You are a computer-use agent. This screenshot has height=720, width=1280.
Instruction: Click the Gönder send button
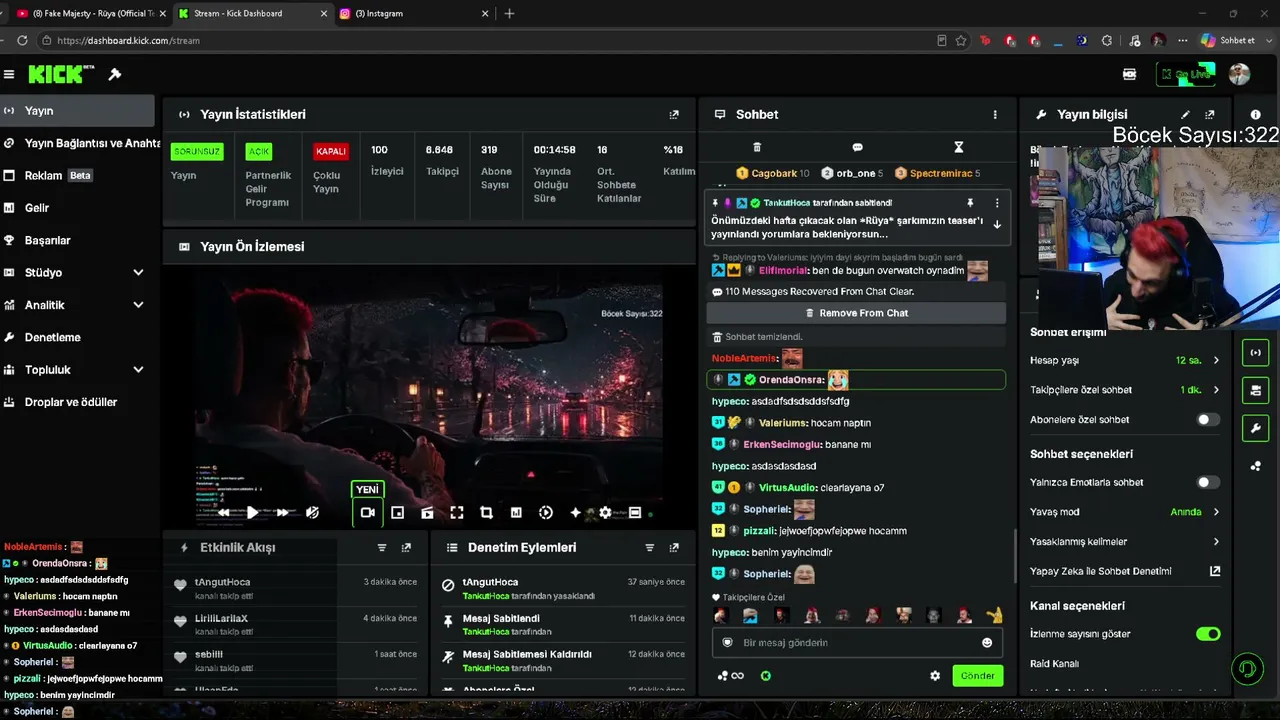[977, 676]
